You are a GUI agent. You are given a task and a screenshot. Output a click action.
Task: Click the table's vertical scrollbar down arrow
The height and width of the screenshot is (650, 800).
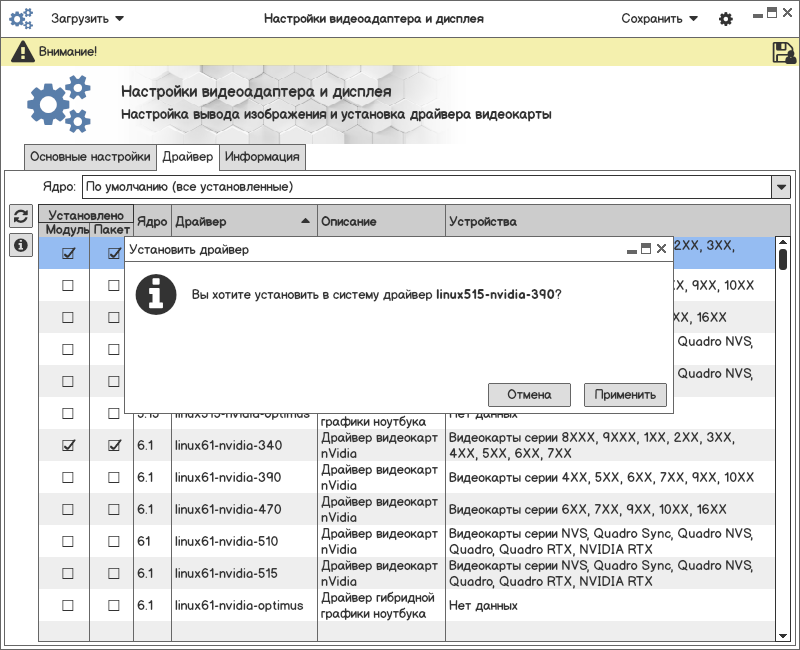point(783,634)
